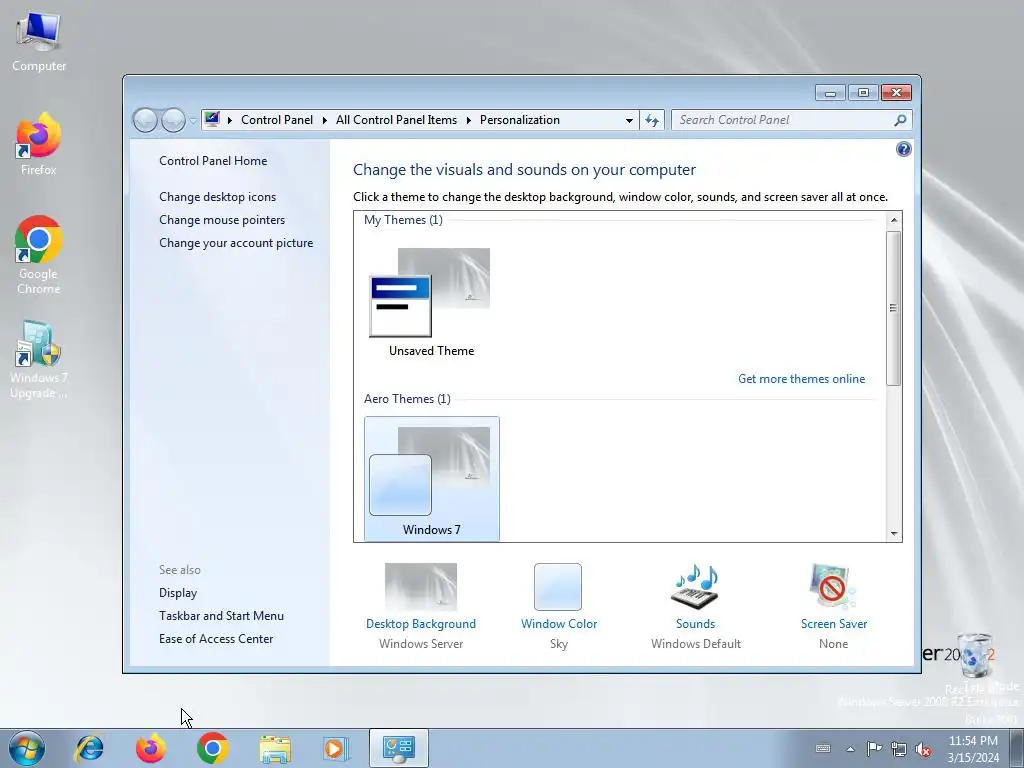Open recent pages dropdown beside navigation arrows
The image size is (1024, 768).
click(193, 121)
